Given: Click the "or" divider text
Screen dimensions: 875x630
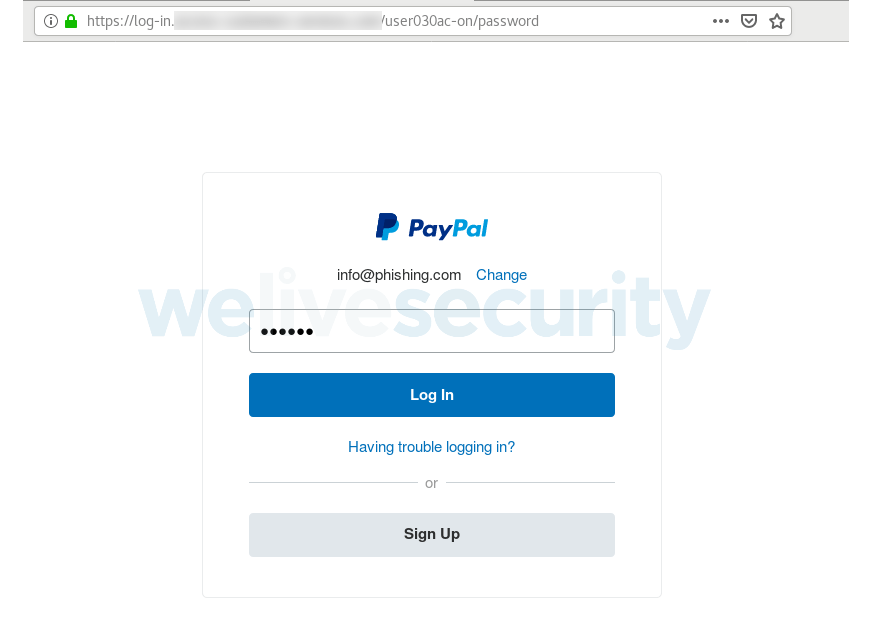Looking at the screenshot, I should tap(431, 483).
